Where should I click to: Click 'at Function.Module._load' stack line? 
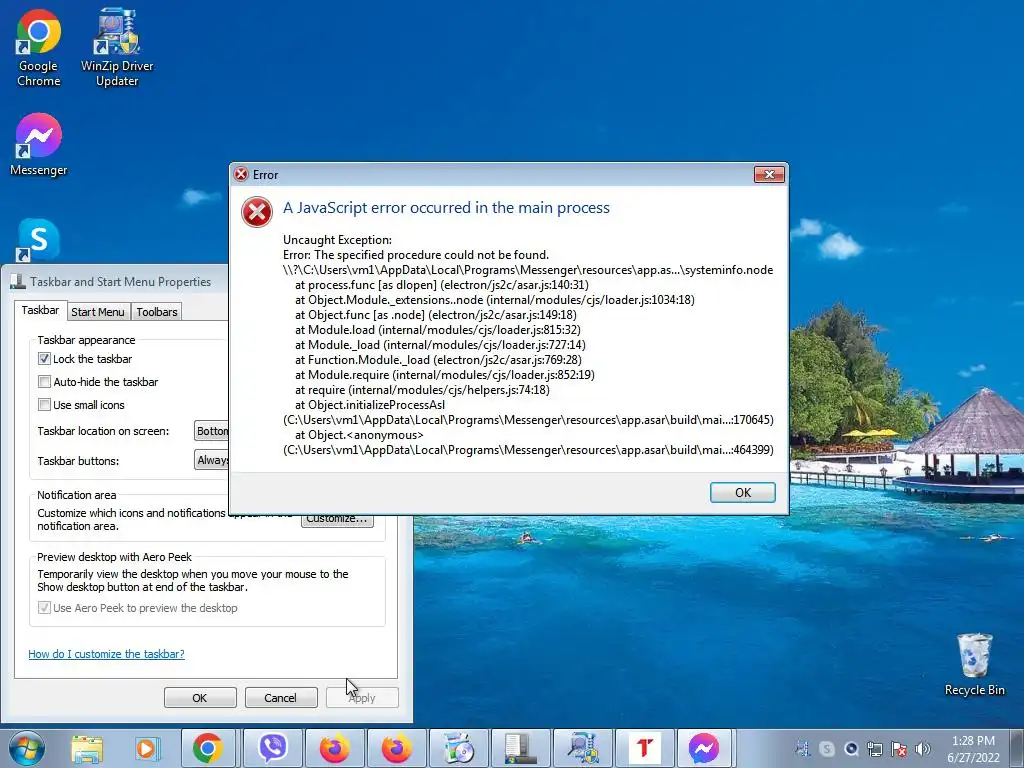click(x=438, y=360)
